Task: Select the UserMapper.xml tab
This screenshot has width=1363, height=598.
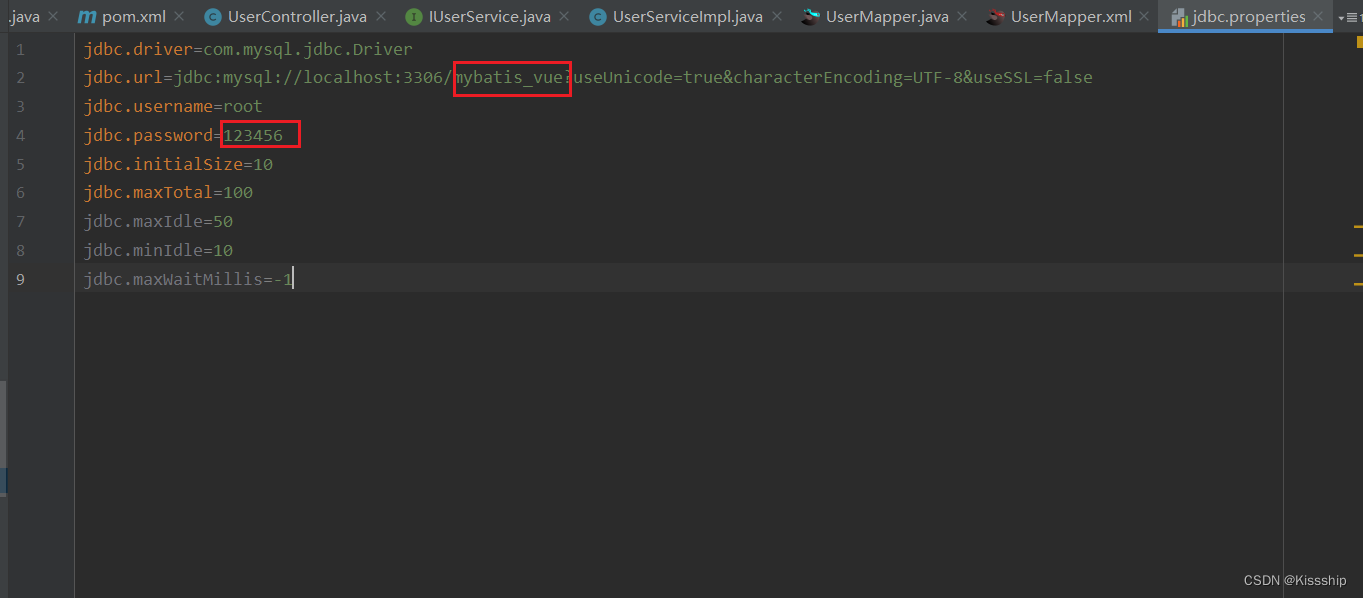Action: [1058, 17]
